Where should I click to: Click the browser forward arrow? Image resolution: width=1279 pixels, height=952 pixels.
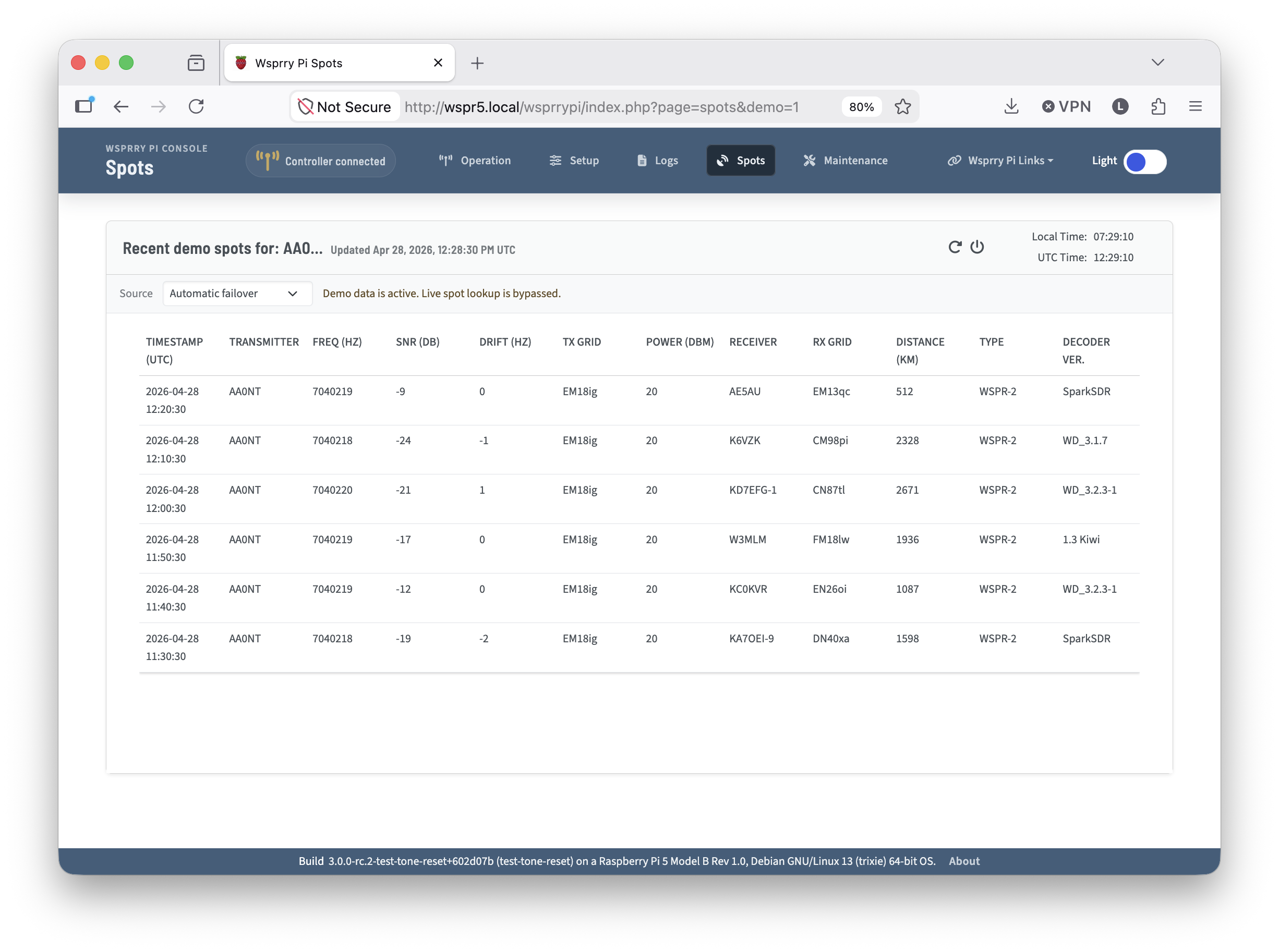159,106
